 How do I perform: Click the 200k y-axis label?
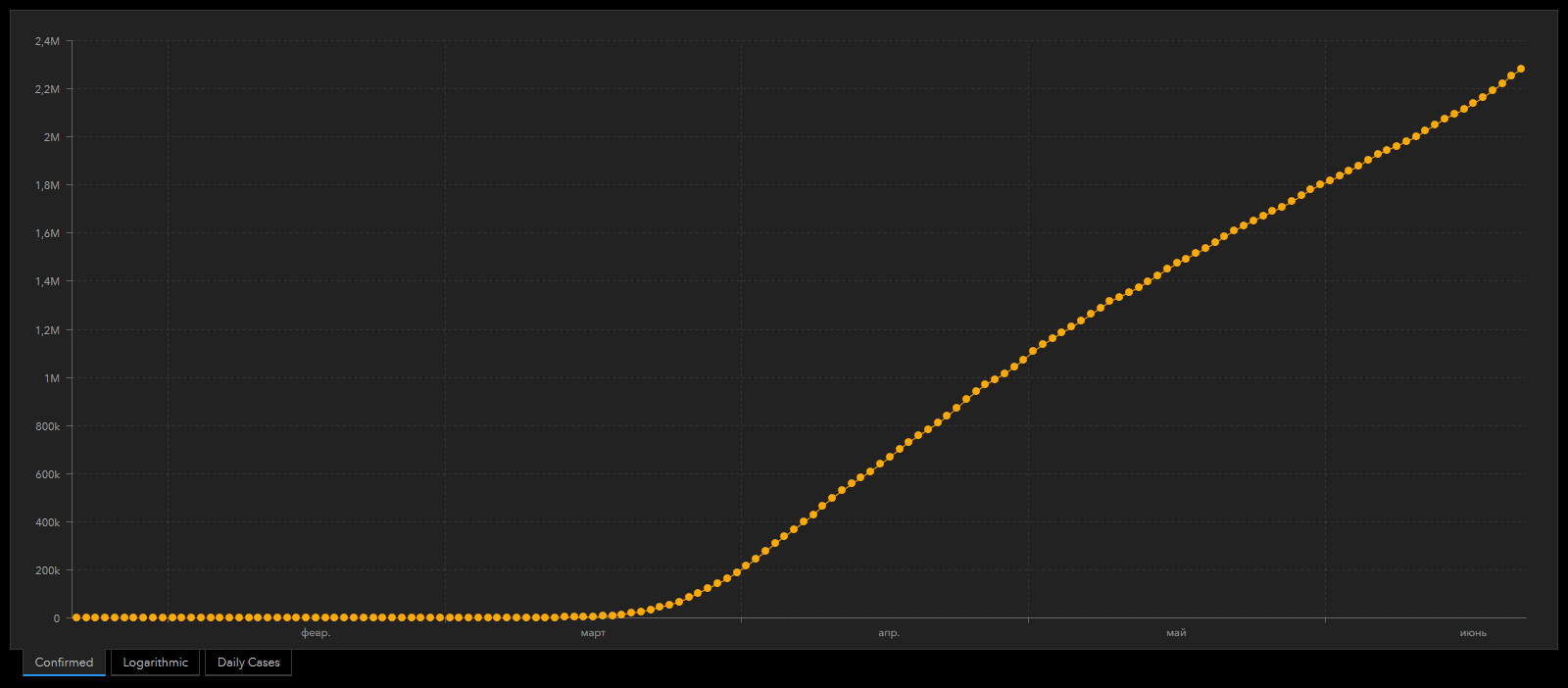coord(47,570)
